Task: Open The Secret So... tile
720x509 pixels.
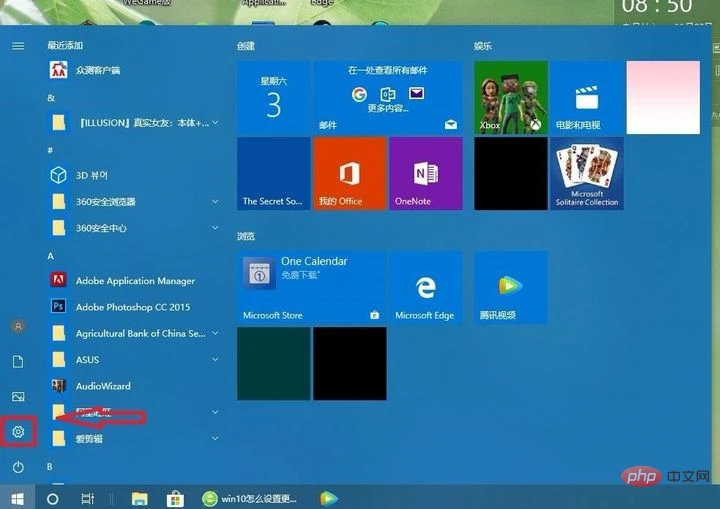Action: tap(274, 174)
